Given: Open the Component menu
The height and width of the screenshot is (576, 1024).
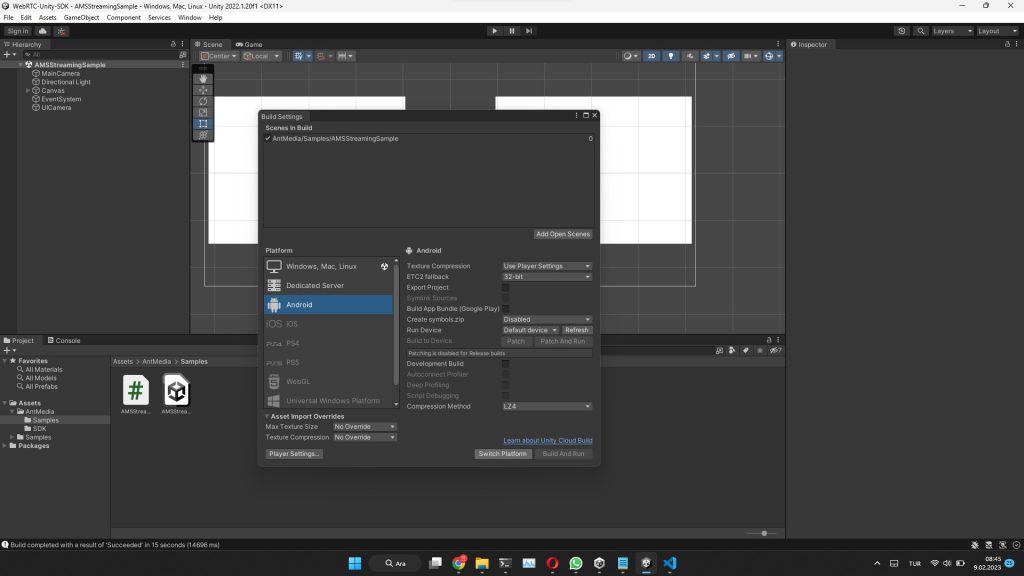Looking at the screenshot, I should pos(123,18).
